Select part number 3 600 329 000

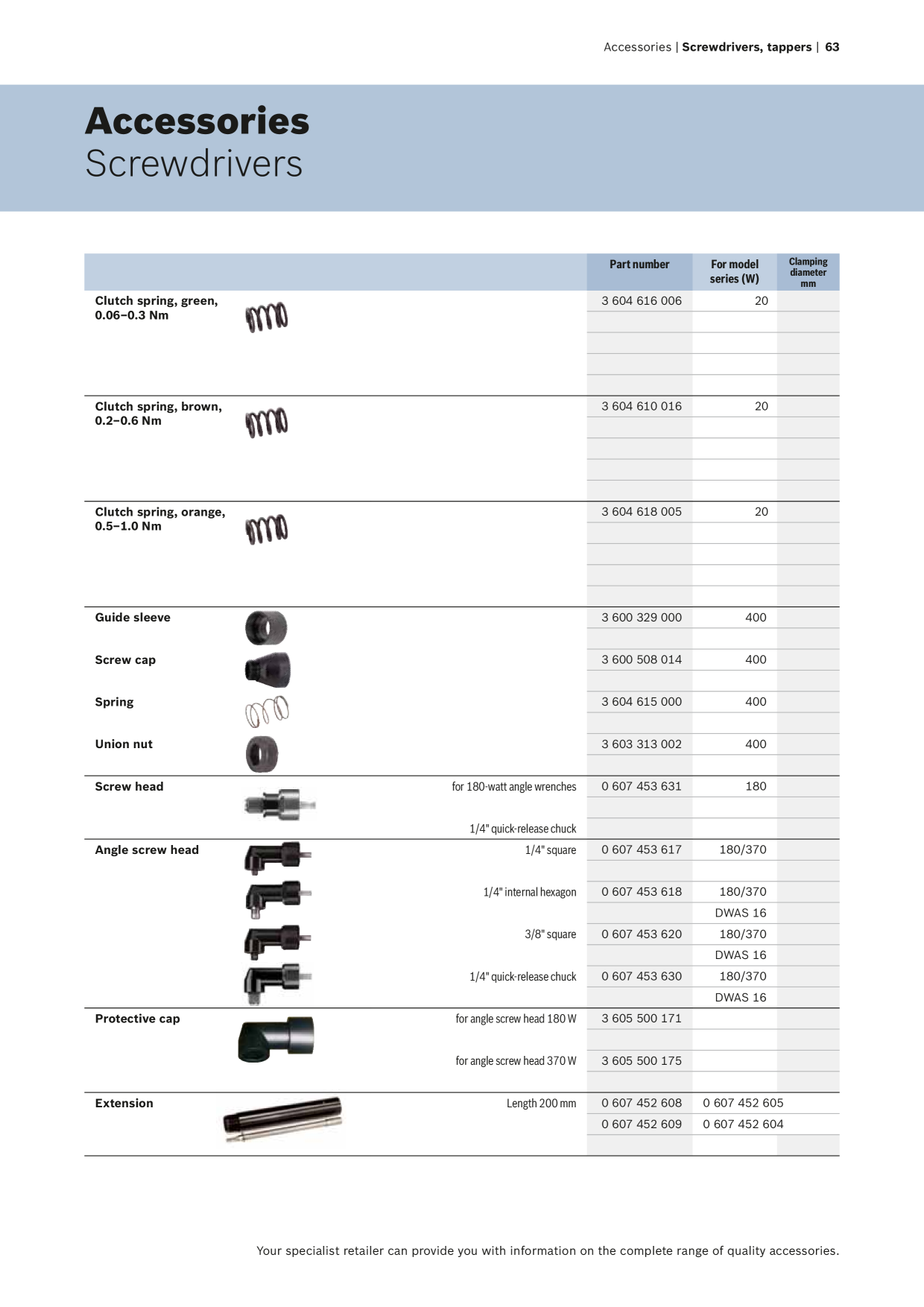click(x=642, y=618)
